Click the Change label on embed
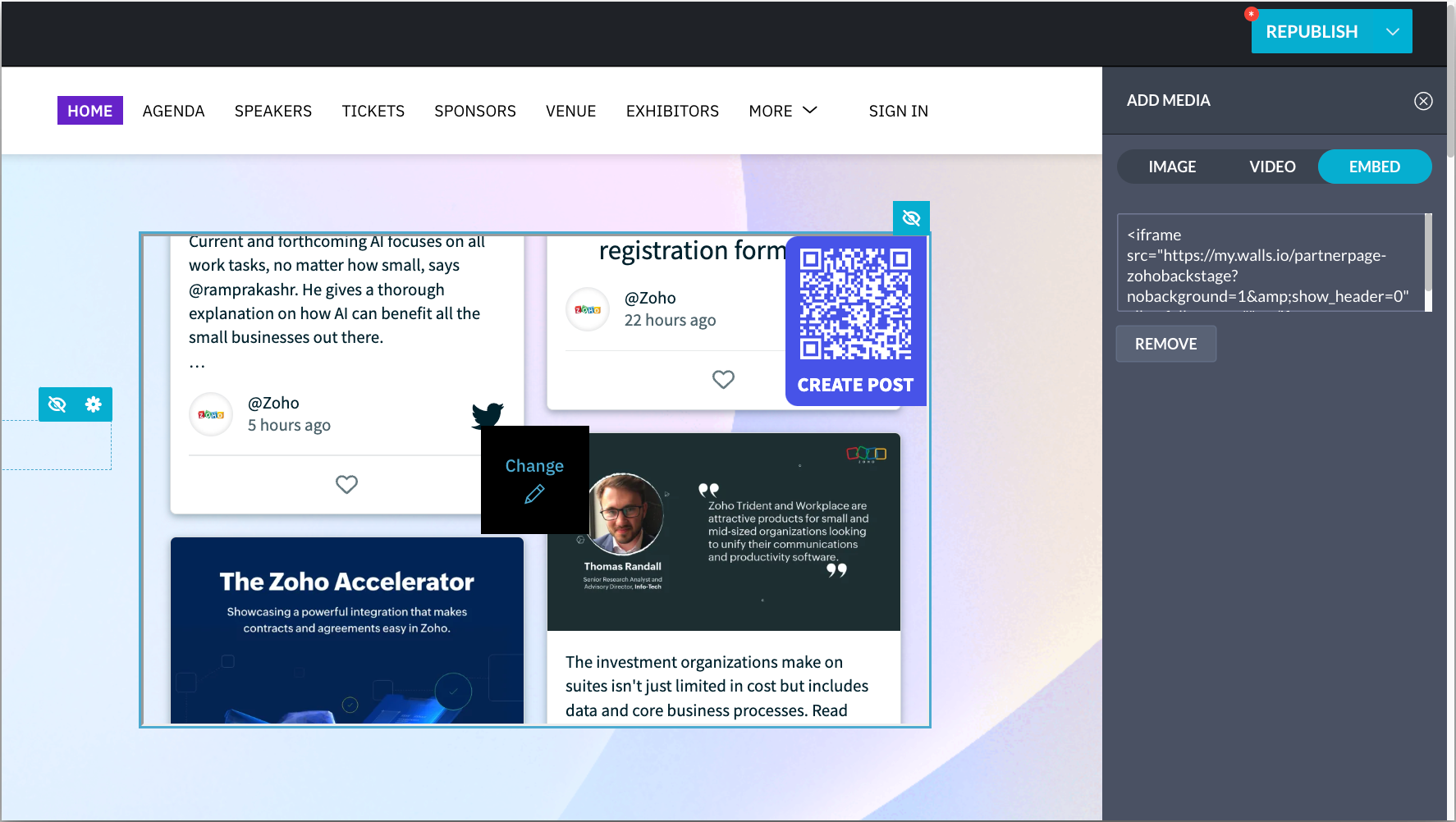 pyautogui.click(x=534, y=466)
